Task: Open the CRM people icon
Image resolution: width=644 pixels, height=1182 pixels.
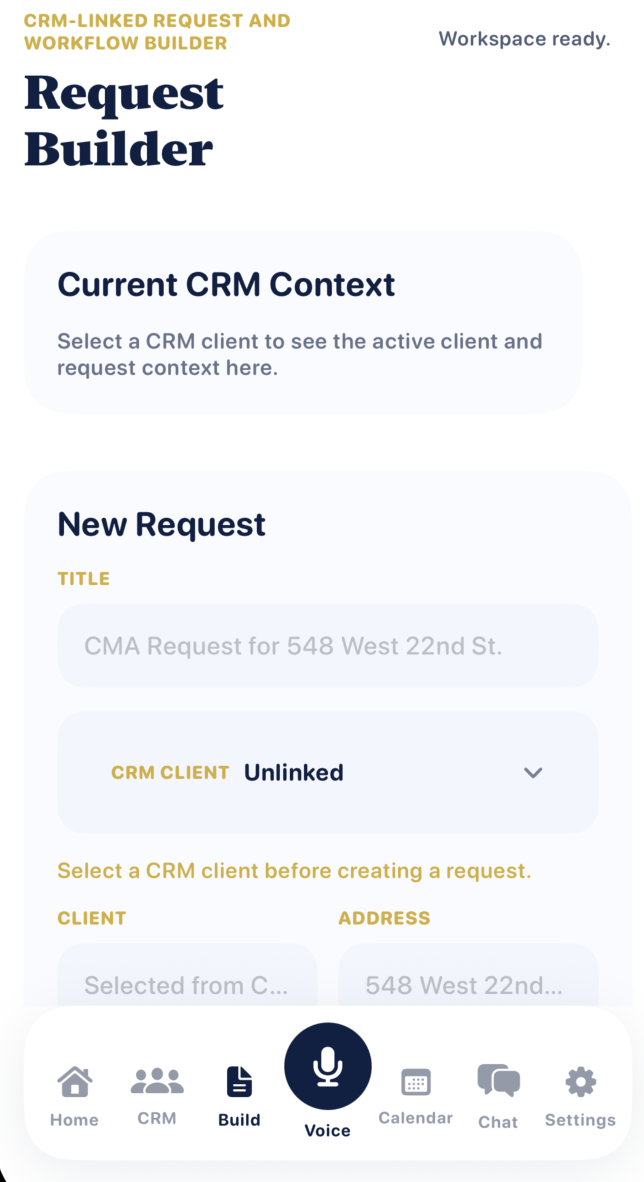Action: coord(156,1082)
